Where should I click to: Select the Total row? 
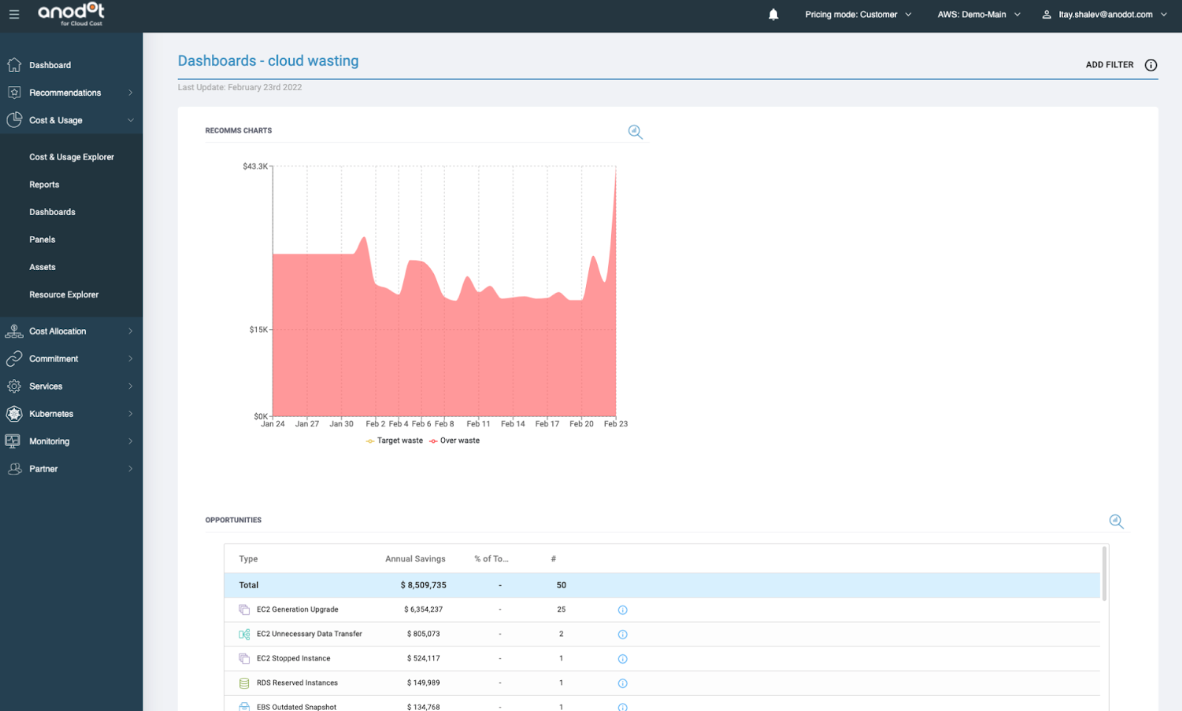[x=662, y=585]
